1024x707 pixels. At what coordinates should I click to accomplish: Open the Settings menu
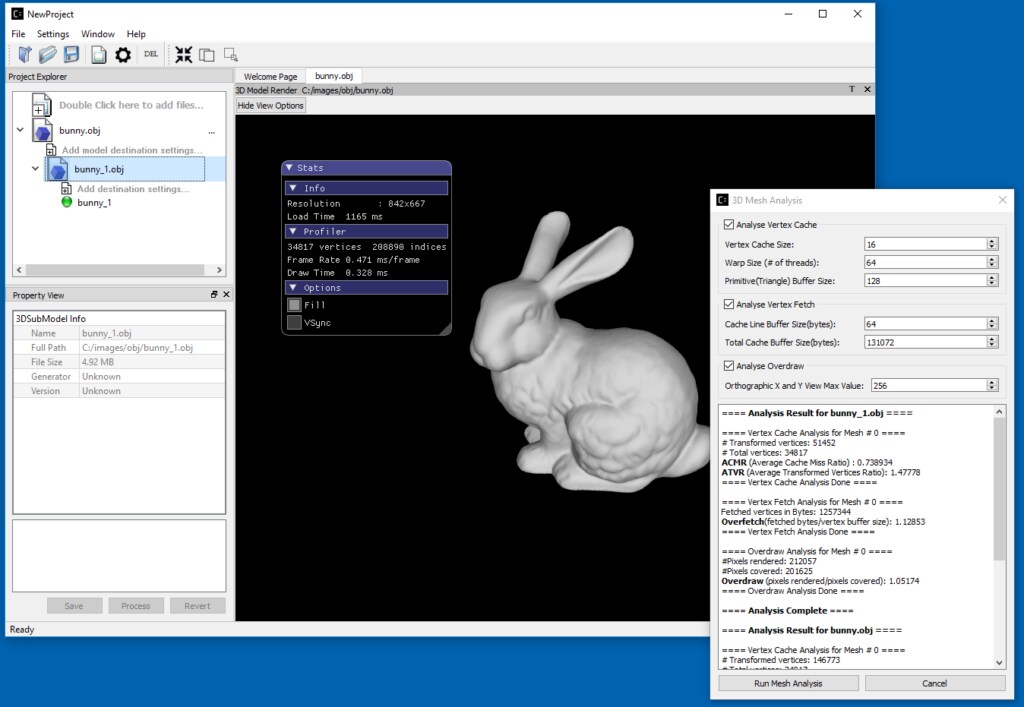pos(53,34)
